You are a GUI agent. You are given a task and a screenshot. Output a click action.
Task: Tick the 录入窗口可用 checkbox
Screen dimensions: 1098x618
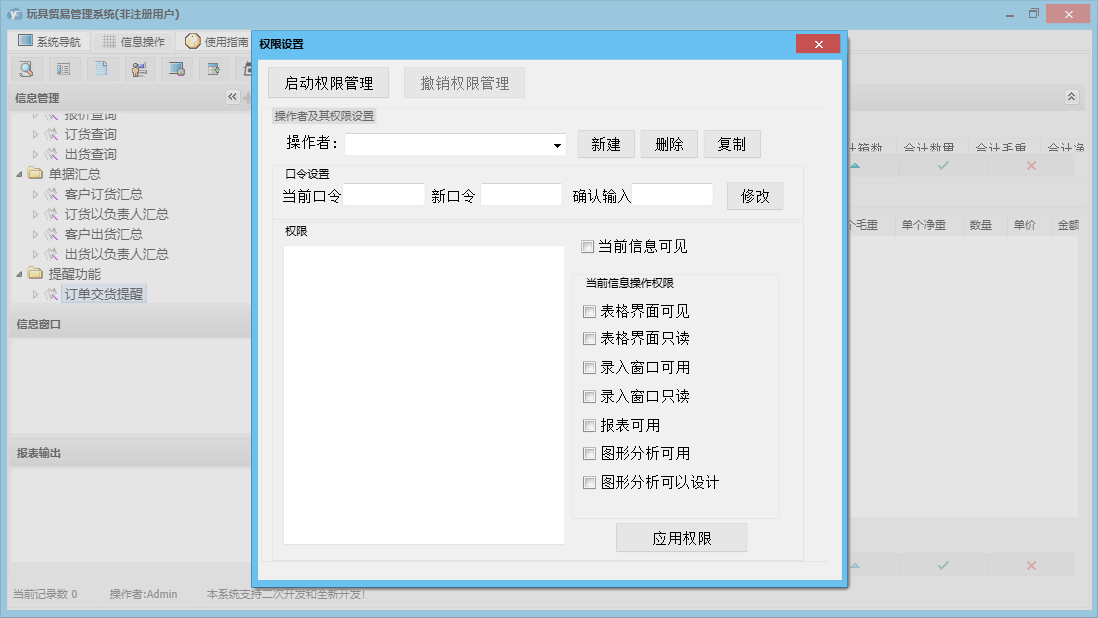click(590, 368)
